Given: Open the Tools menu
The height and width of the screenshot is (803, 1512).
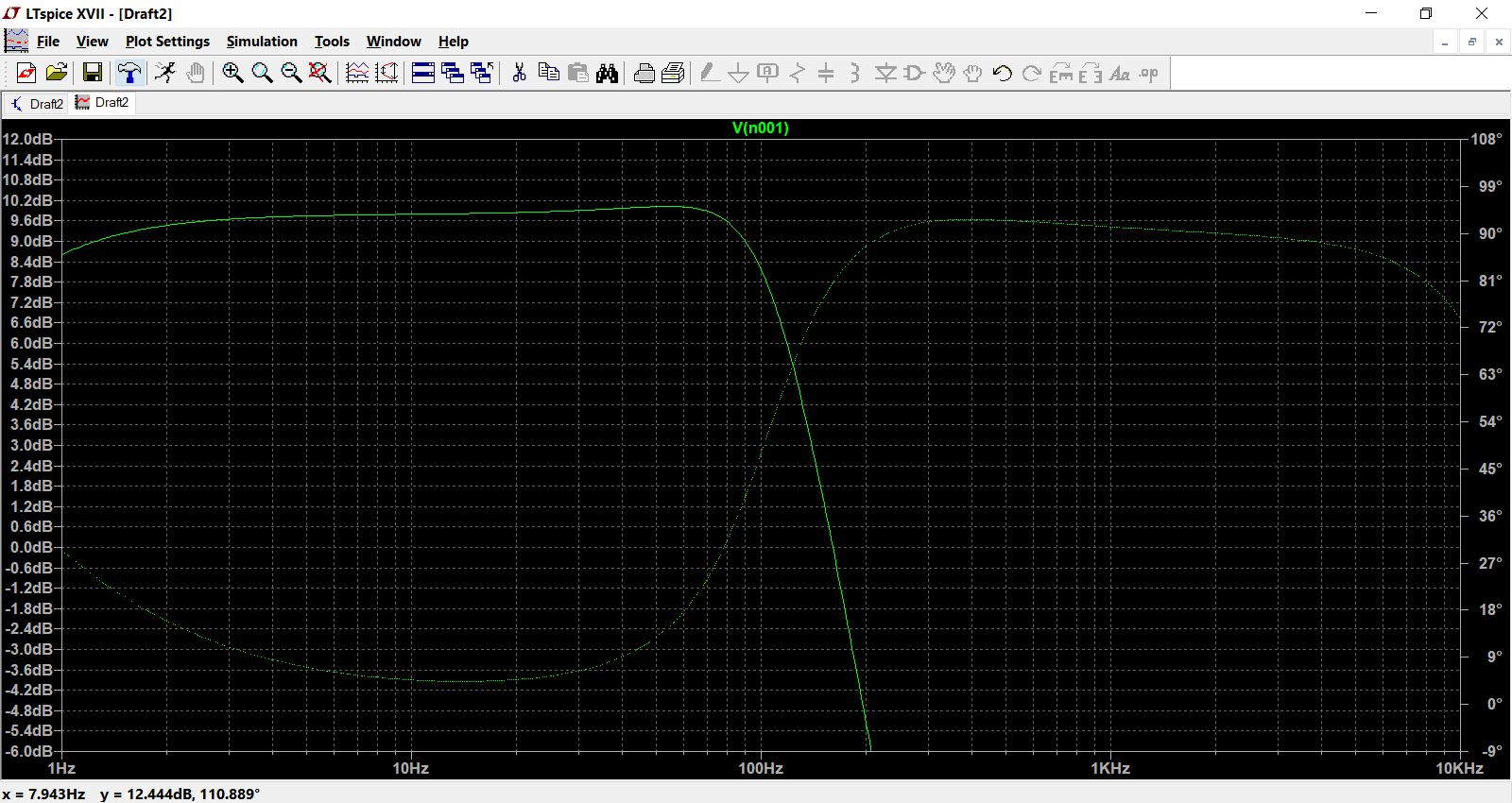Looking at the screenshot, I should point(332,42).
